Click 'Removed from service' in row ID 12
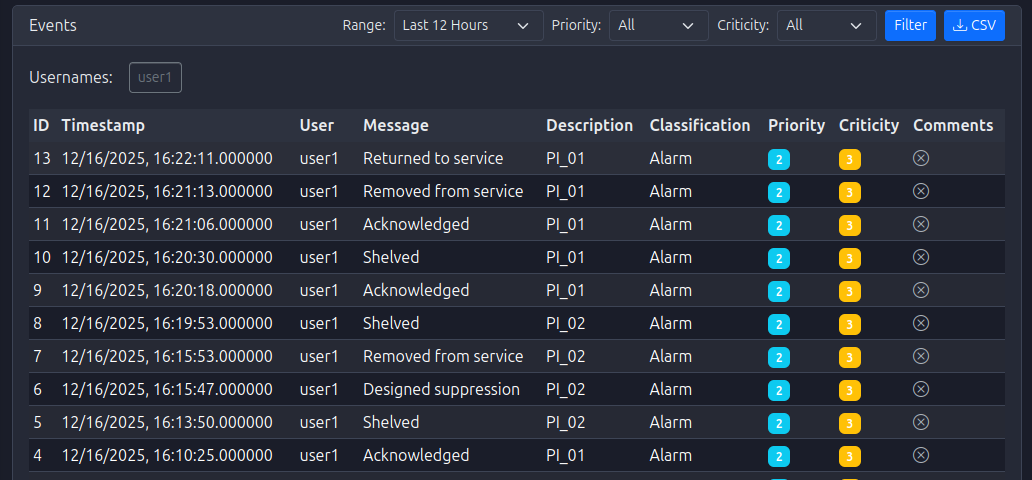The image size is (1032, 480). (x=443, y=191)
